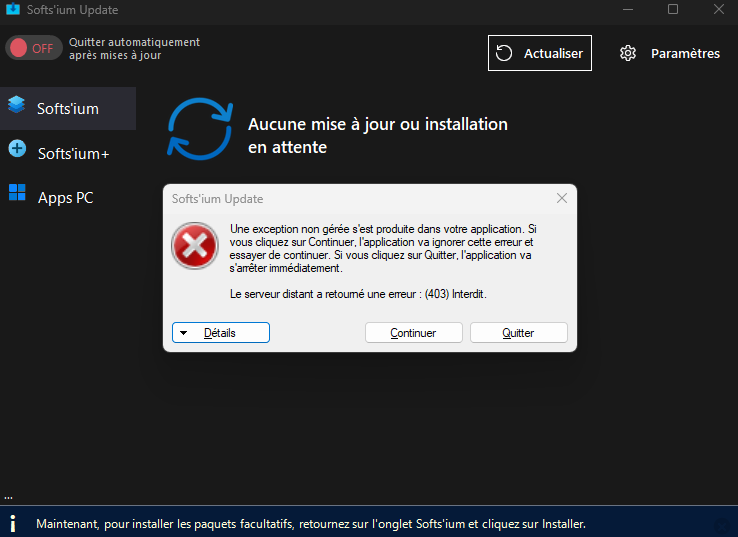The width and height of the screenshot is (738, 537).
Task: Minimize the Softs'ium Update window
Action: click(x=628, y=9)
